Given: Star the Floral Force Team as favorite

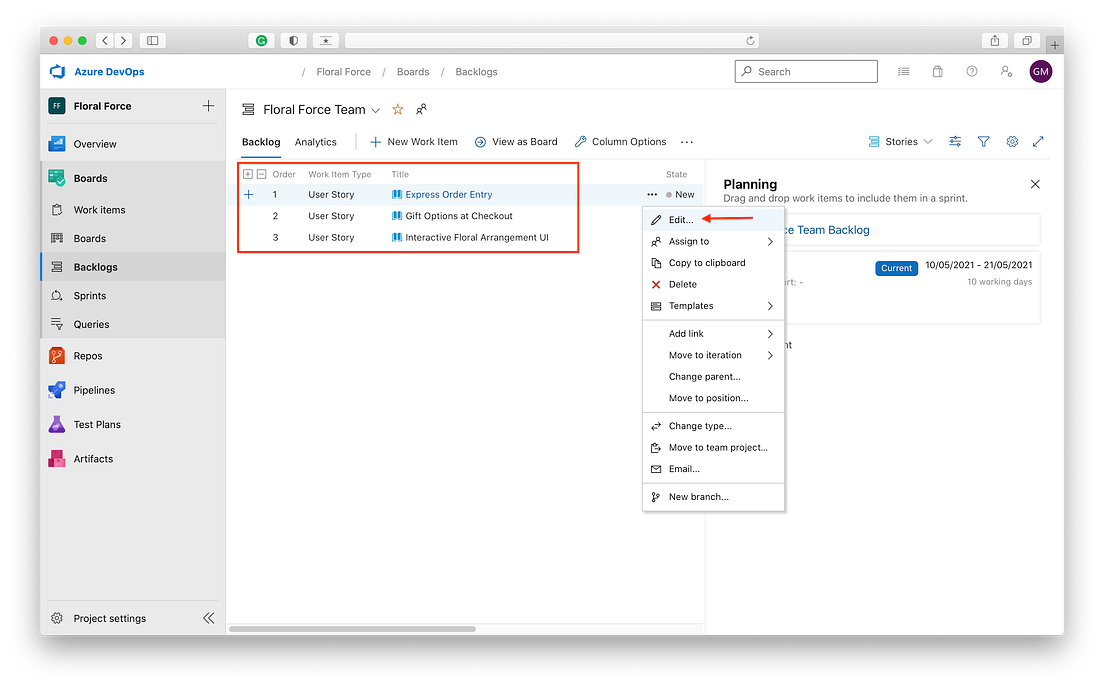Looking at the screenshot, I should pos(397,109).
